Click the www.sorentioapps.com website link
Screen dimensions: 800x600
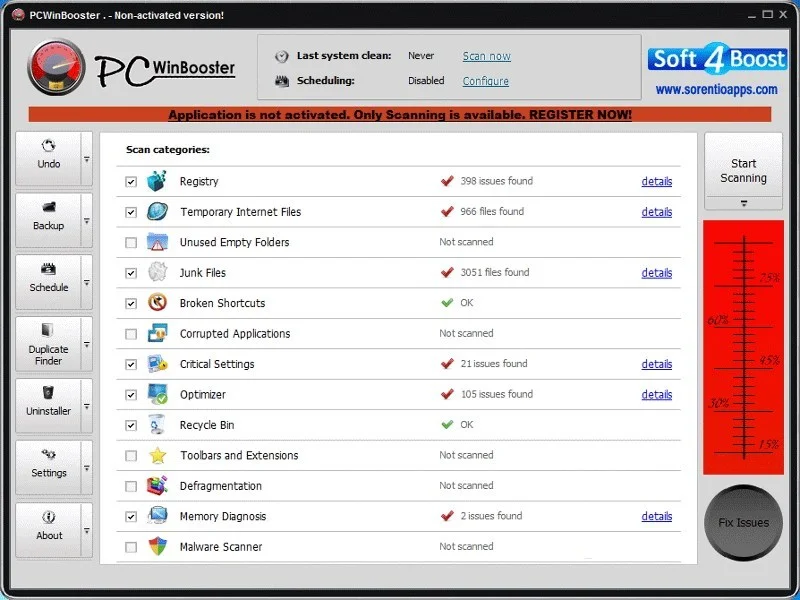(x=716, y=90)
